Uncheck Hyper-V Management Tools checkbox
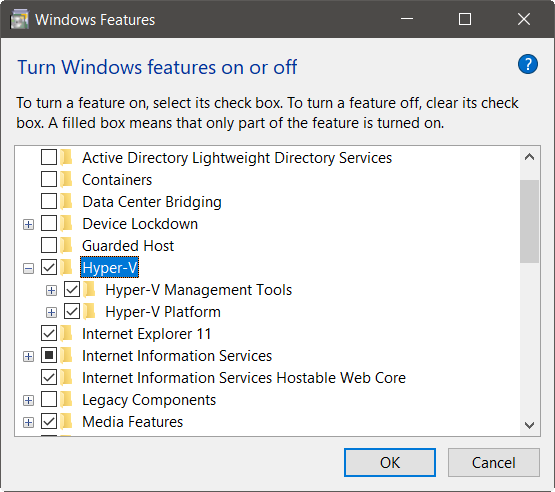Image resolution: width=555 pixels, height=492 pixels. click(72, 290)
